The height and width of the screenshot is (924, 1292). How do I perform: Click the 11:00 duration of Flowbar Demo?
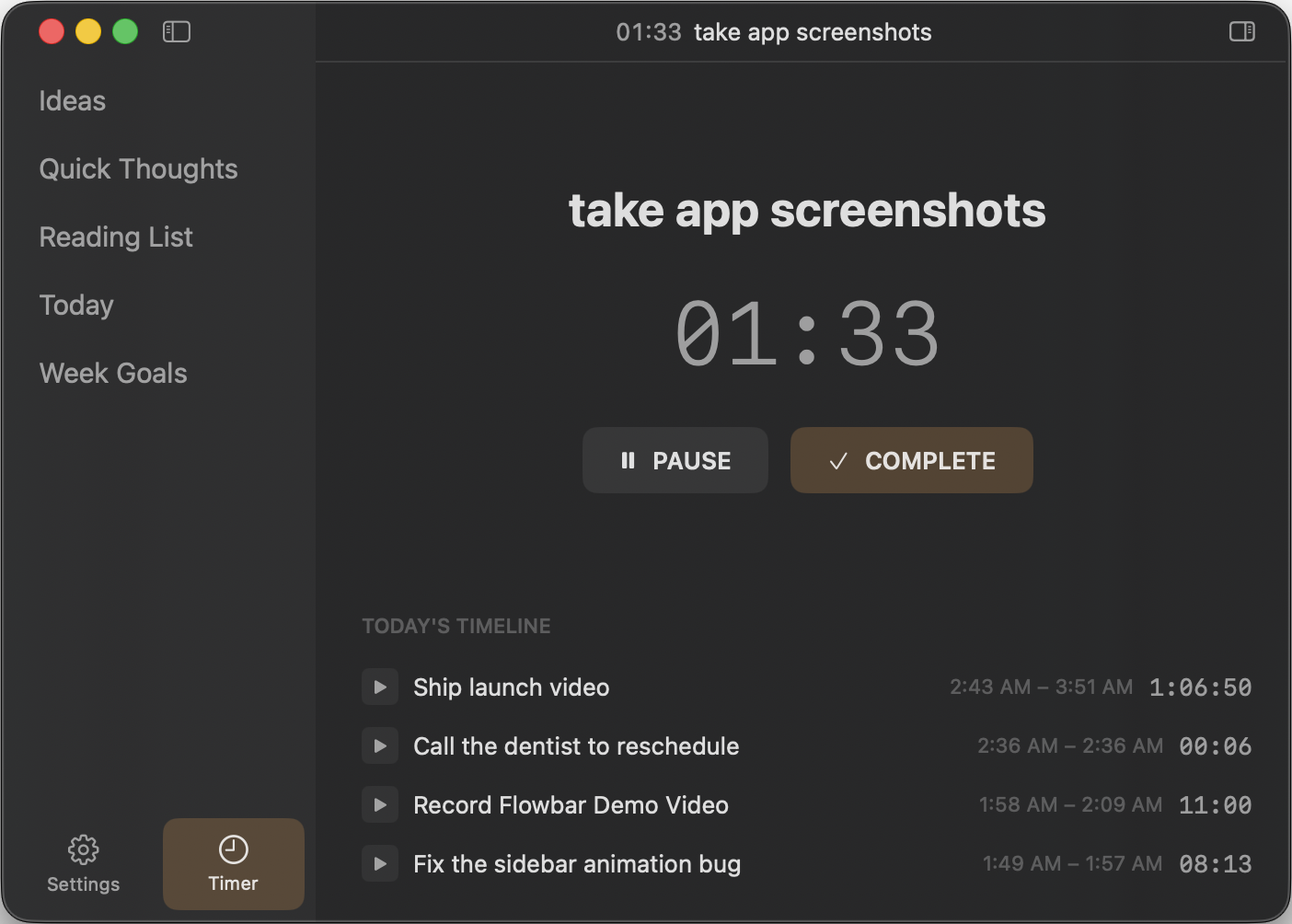coord(1215,805)
